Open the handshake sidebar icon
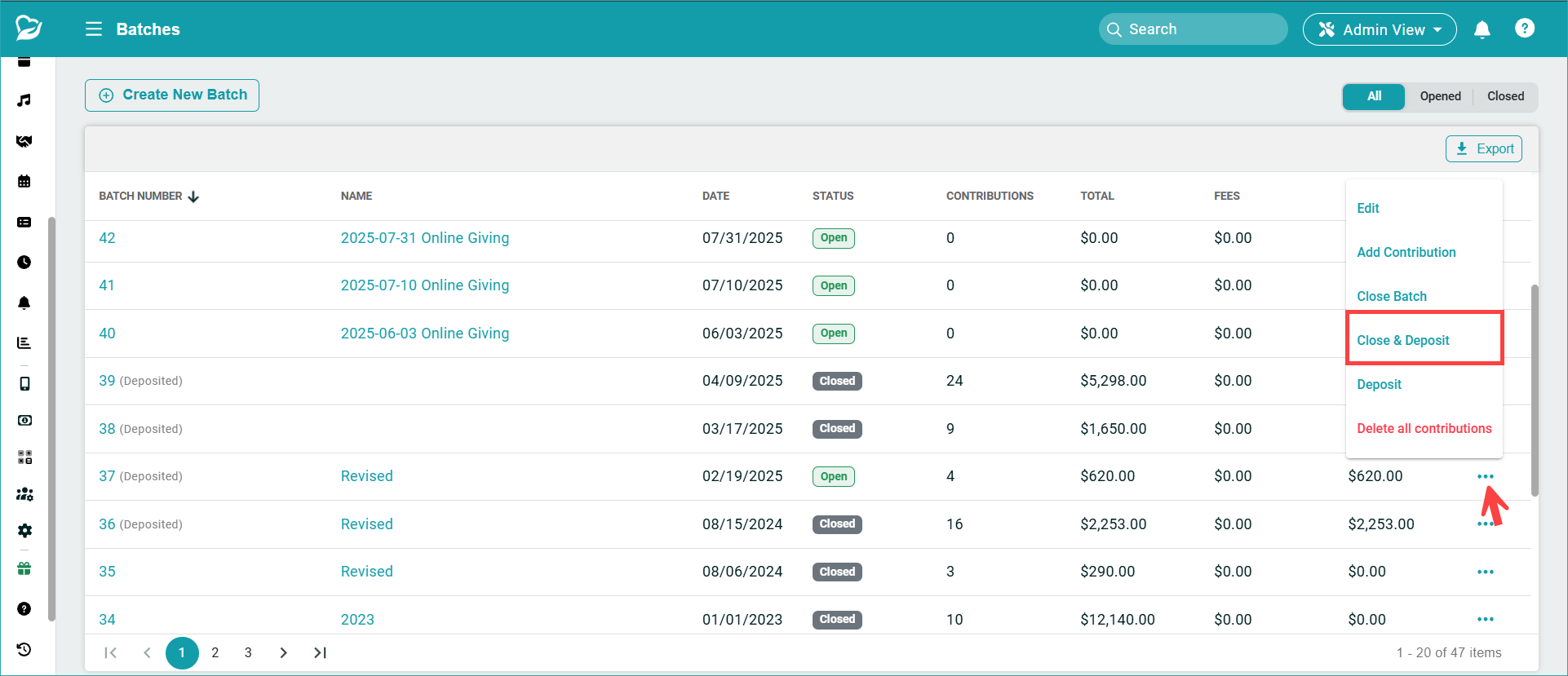The height and width of the screenshot is (676, 1568). pyautogui.click(x=24, y=141)
